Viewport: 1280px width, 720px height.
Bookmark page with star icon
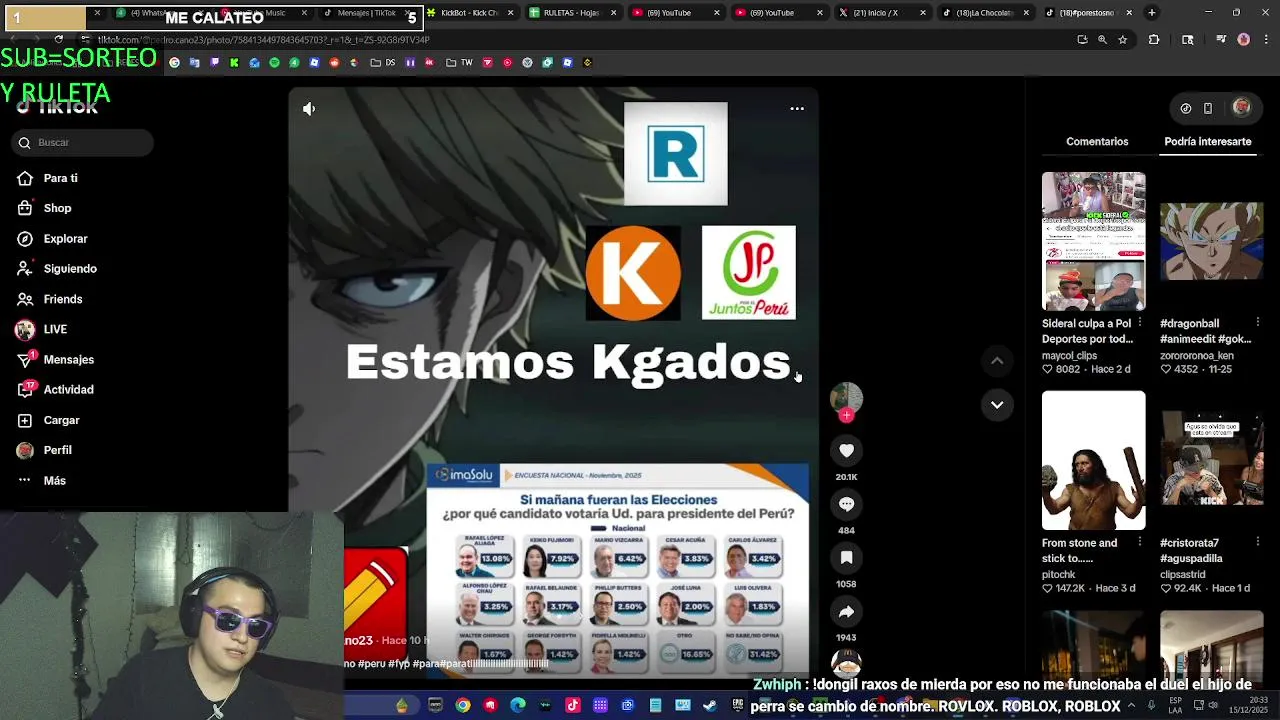click(1123, 40)
